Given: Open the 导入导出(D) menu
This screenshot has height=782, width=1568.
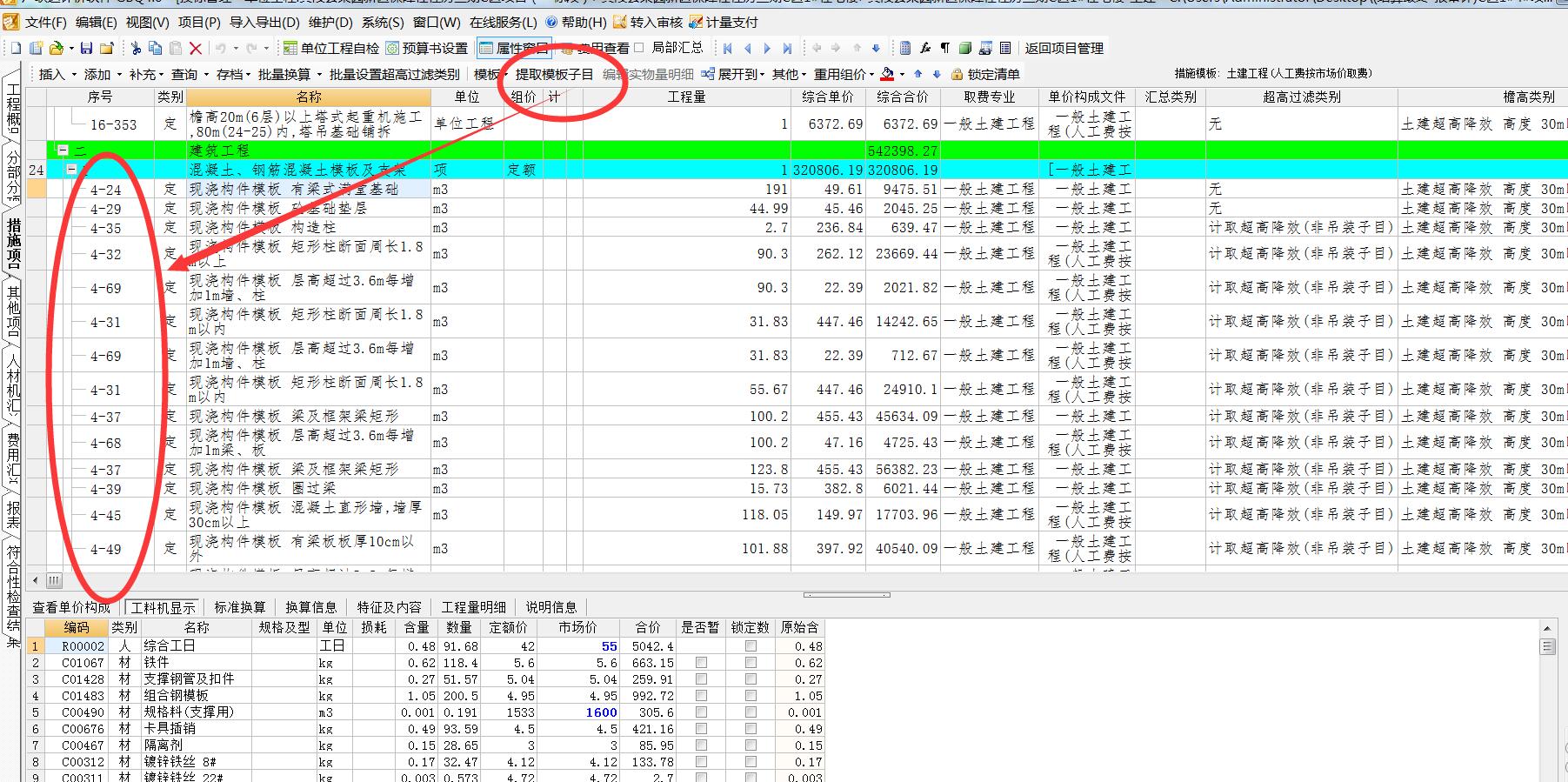Looking at the screenshot, I should point(264,22).
